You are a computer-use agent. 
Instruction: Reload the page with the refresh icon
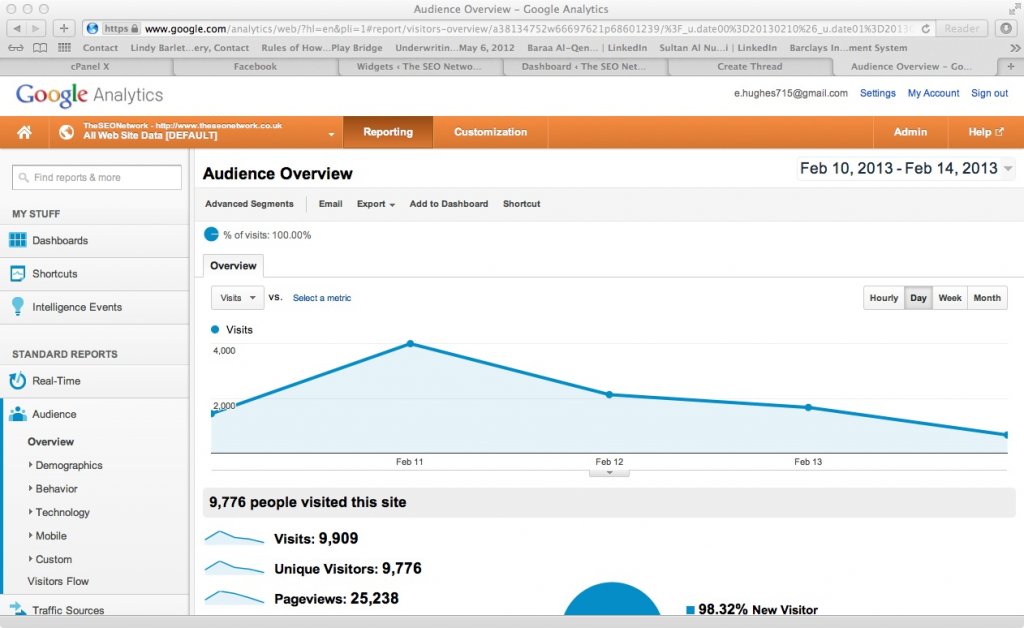point(925,29)
